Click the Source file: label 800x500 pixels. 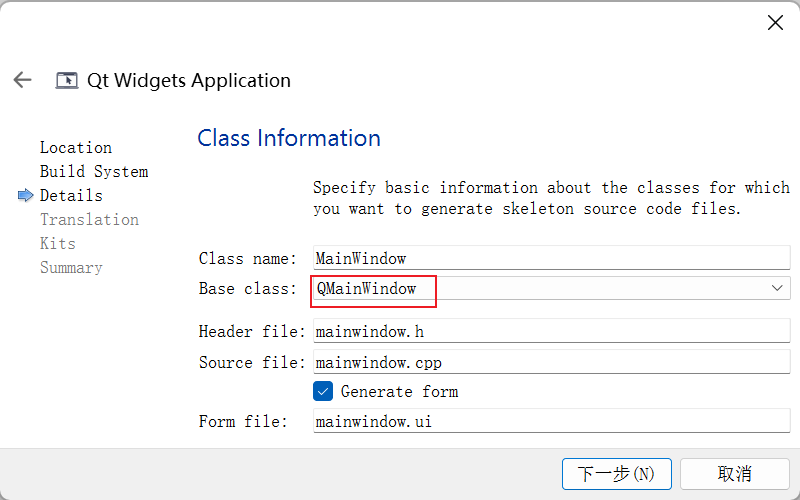click(x=252, y=362)
